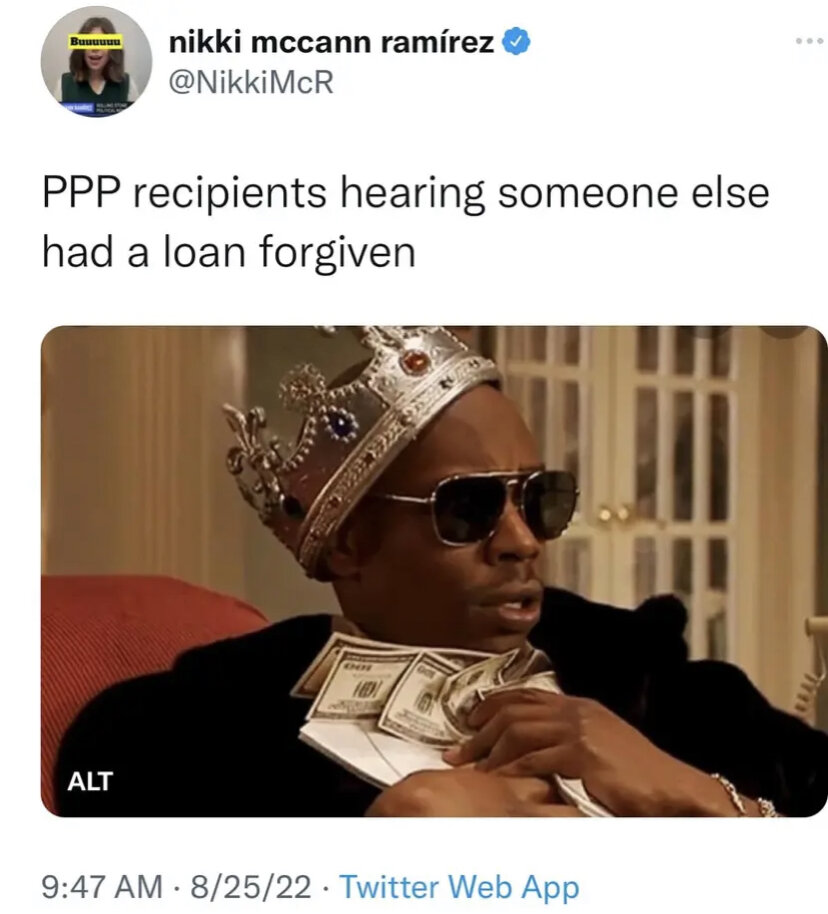This screenshot has height=914, width=828.
Task: Select the tweet text about PPP recipients
Action: click(x=406, y=223)
